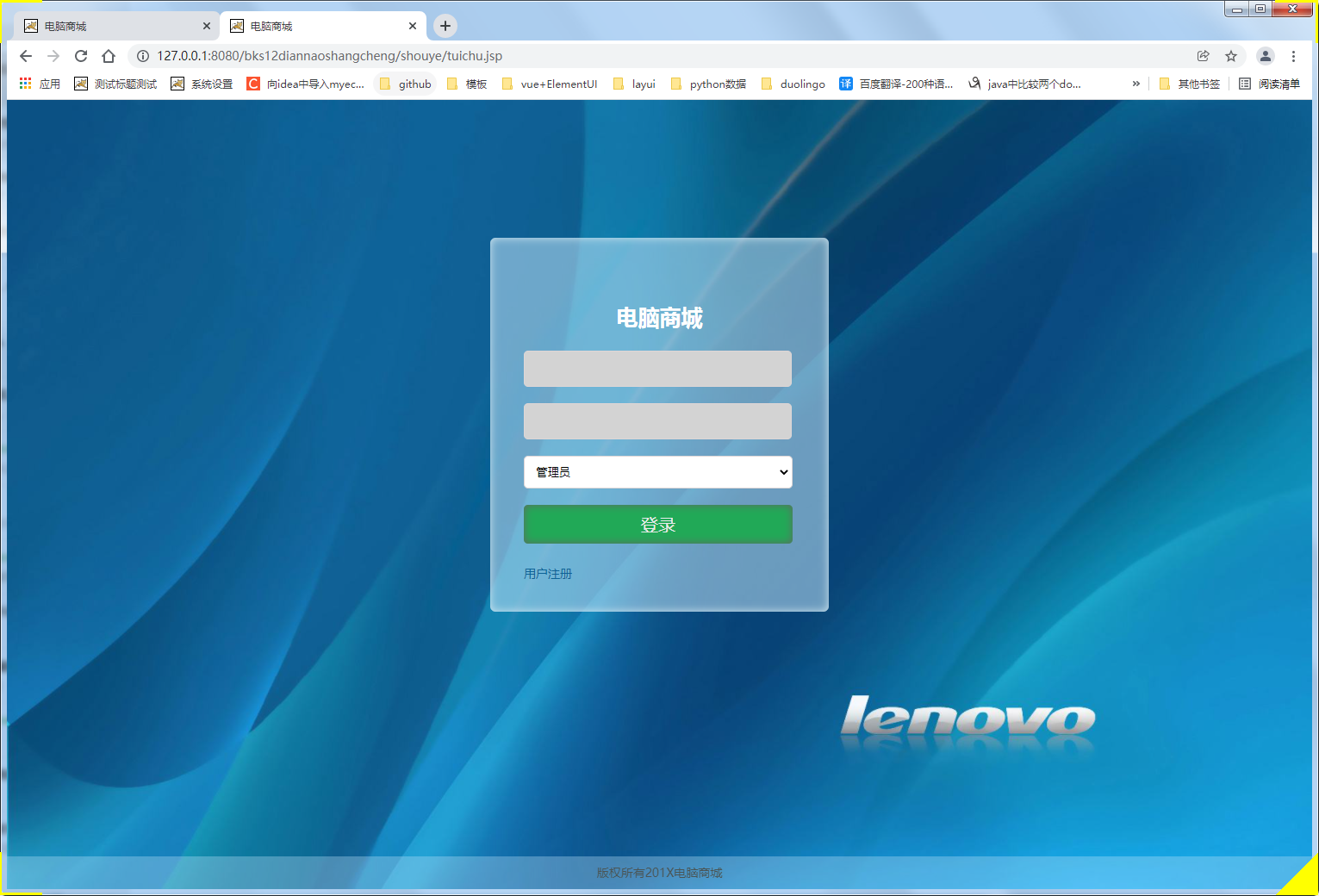Open the Chrome three-dot menu
The height and width of the screenshot is (896, 1319).
click(x=1293, y=56)
